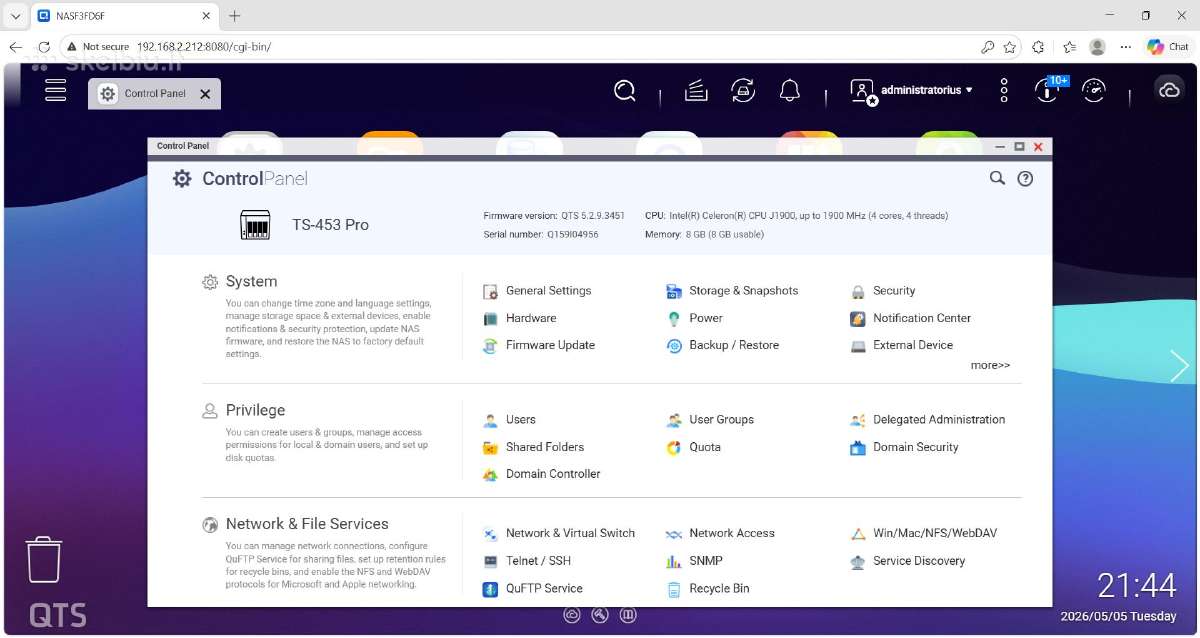Click the SNMP icon

pos(674,562)
